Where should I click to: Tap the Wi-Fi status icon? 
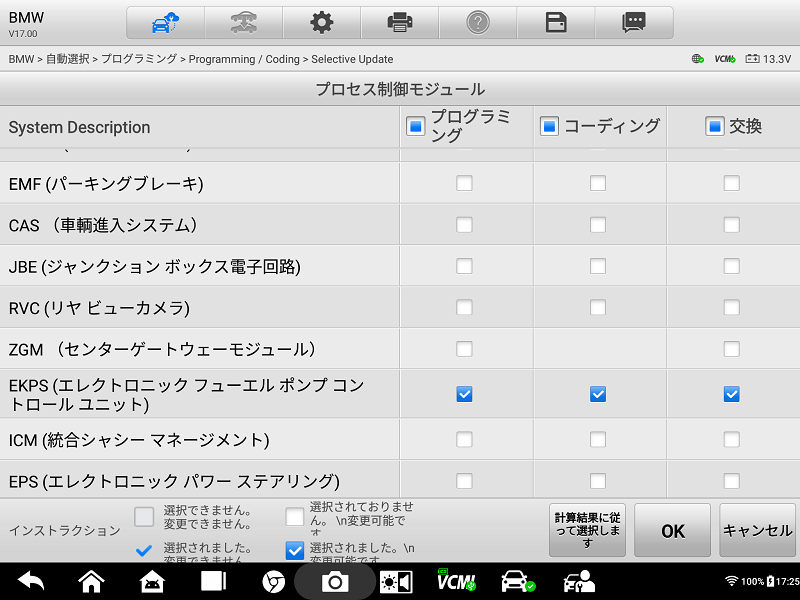point(732,581)
